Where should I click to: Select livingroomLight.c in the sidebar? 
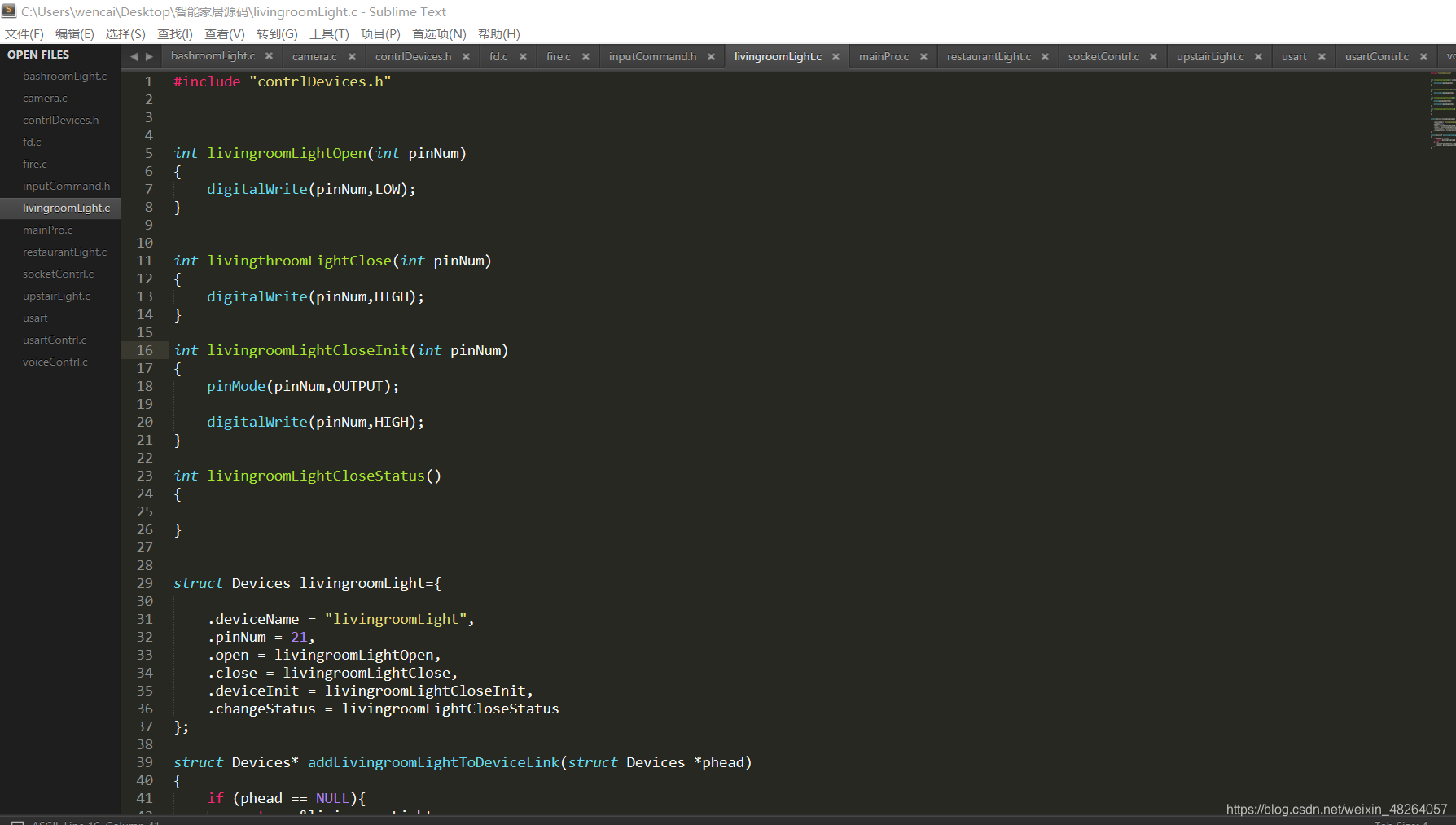pyautogui.click(x=60, y=208)
